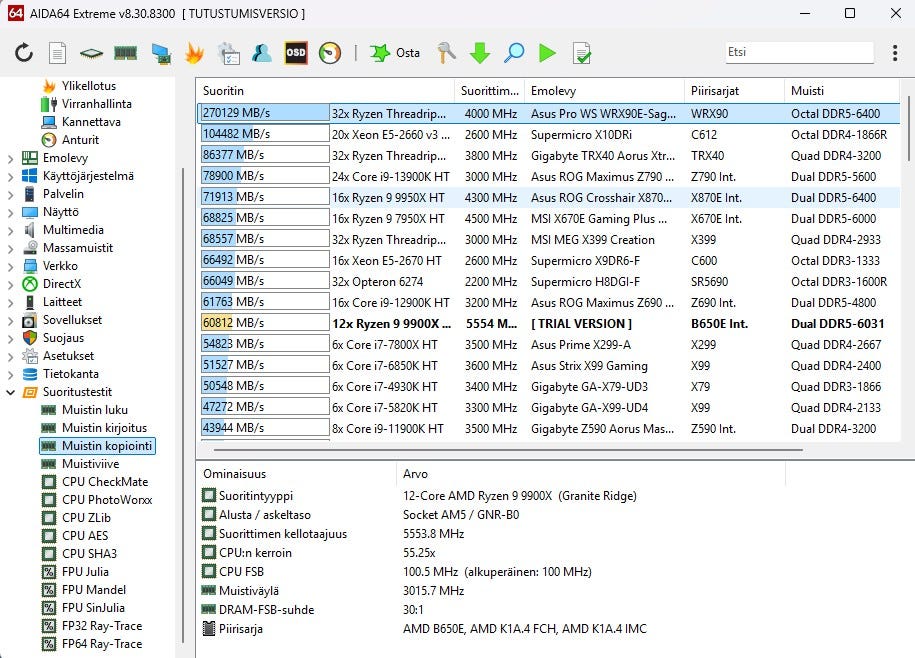Open preferences with hammer wrench icon
Screen dimensions: 915x658
[446, 53]
